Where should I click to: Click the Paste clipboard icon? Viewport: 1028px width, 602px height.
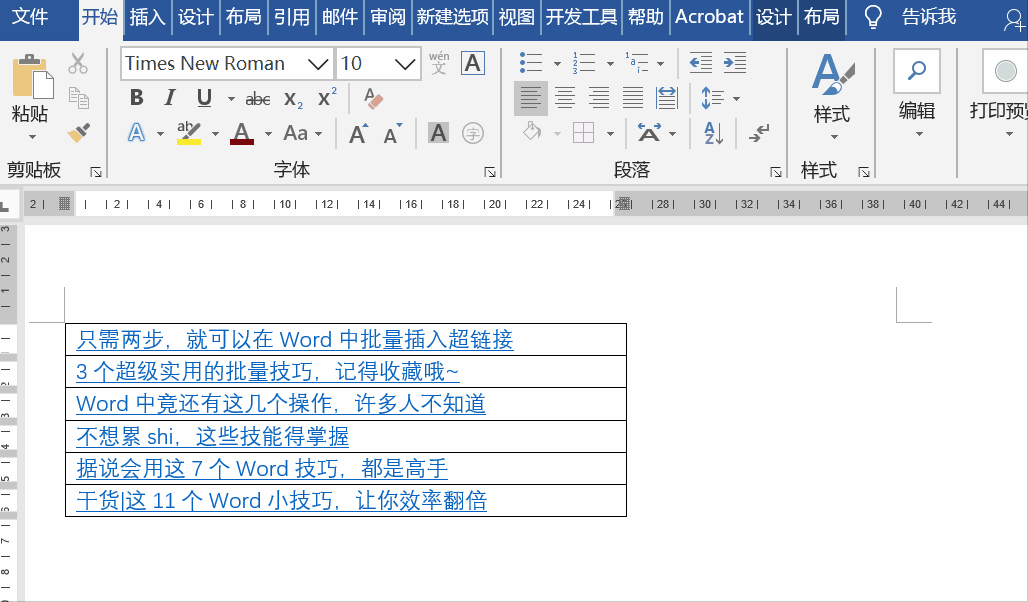33,77
